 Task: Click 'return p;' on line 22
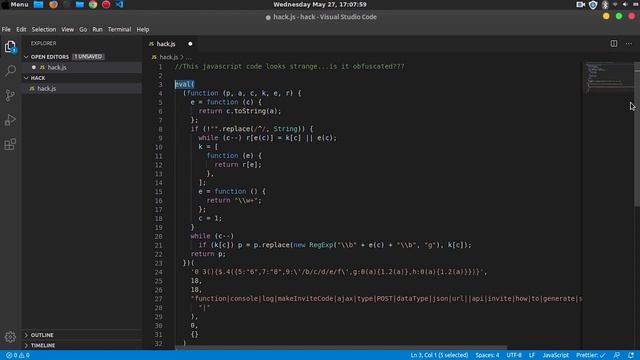pyautogui.click(x=208, y=254)
